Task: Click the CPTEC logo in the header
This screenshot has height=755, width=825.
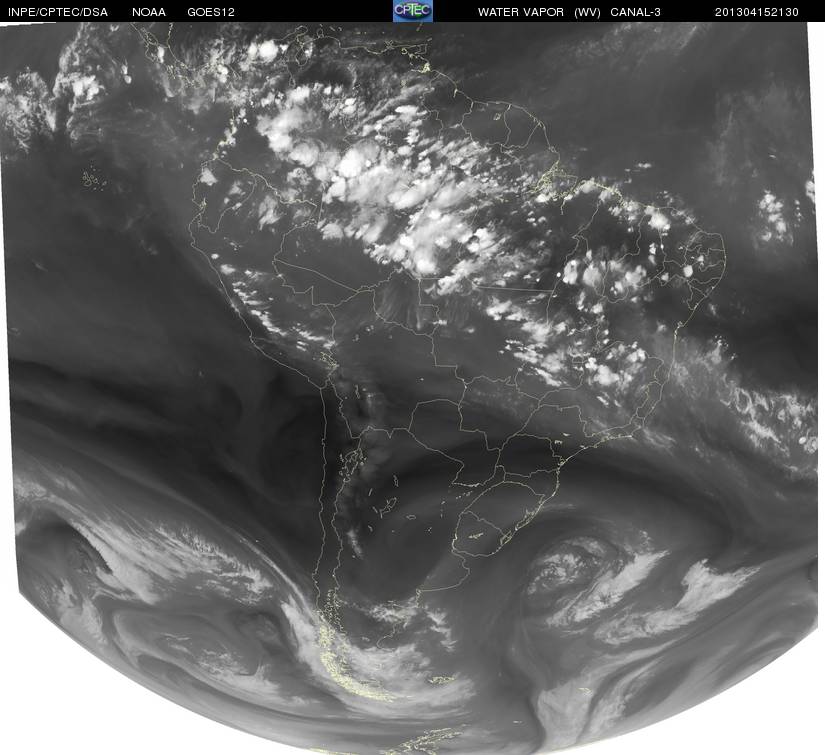Action: (413, 11)
